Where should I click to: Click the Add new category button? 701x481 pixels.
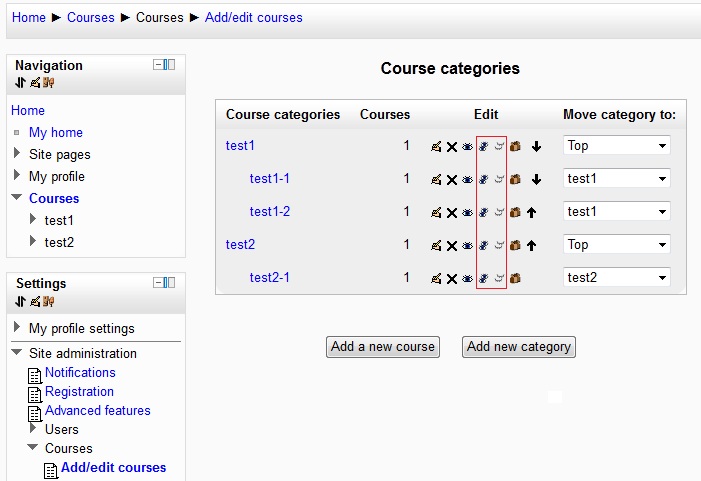[x=519, y=347]
